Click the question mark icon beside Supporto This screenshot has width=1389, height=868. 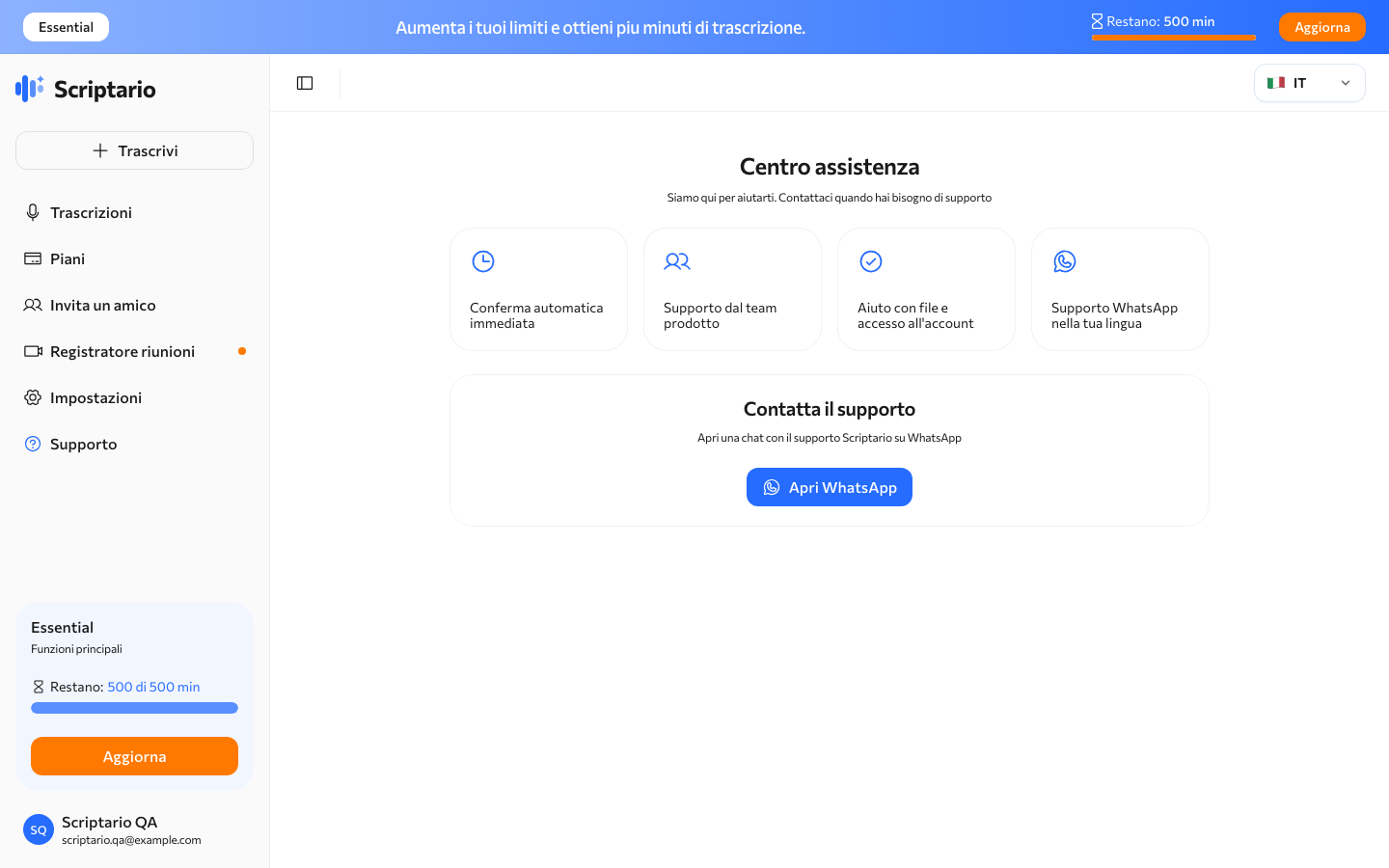click(x=33, y=444)
